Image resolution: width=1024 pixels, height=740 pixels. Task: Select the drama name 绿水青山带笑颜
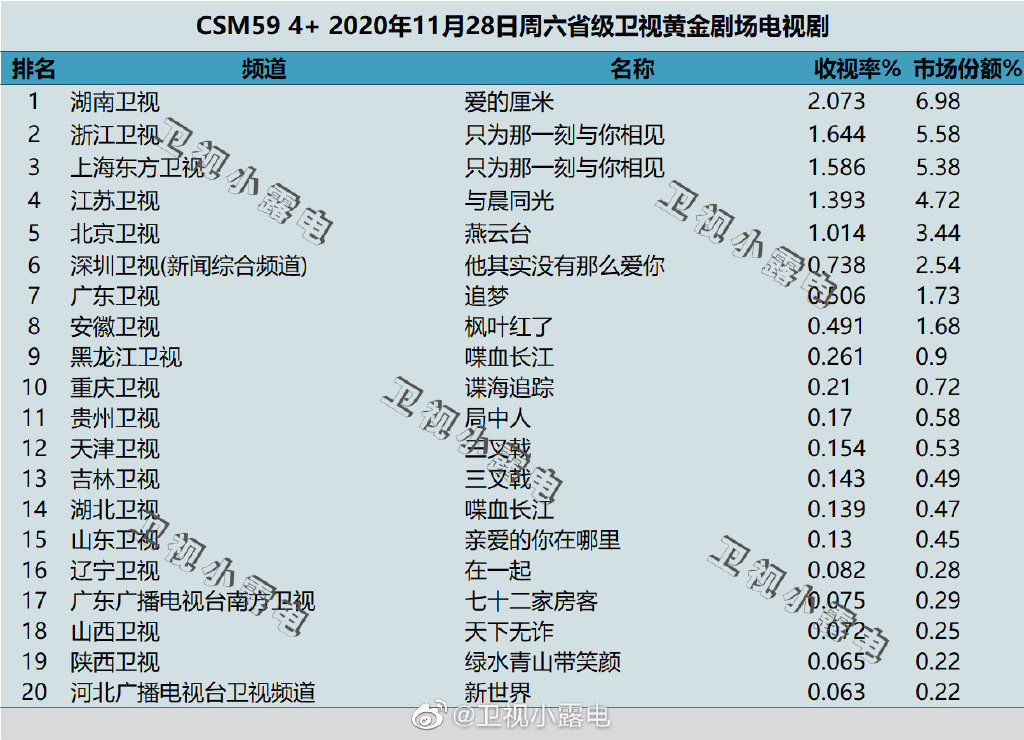[542, 662]
